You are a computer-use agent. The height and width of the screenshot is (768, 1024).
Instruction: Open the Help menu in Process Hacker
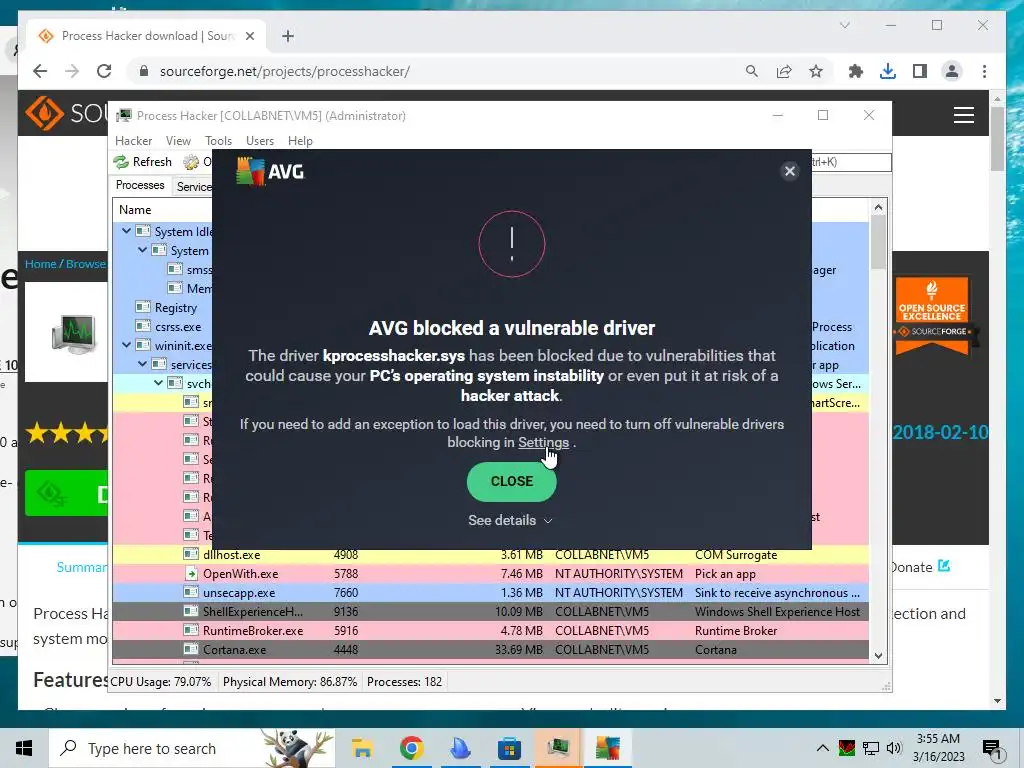(300, 140)
